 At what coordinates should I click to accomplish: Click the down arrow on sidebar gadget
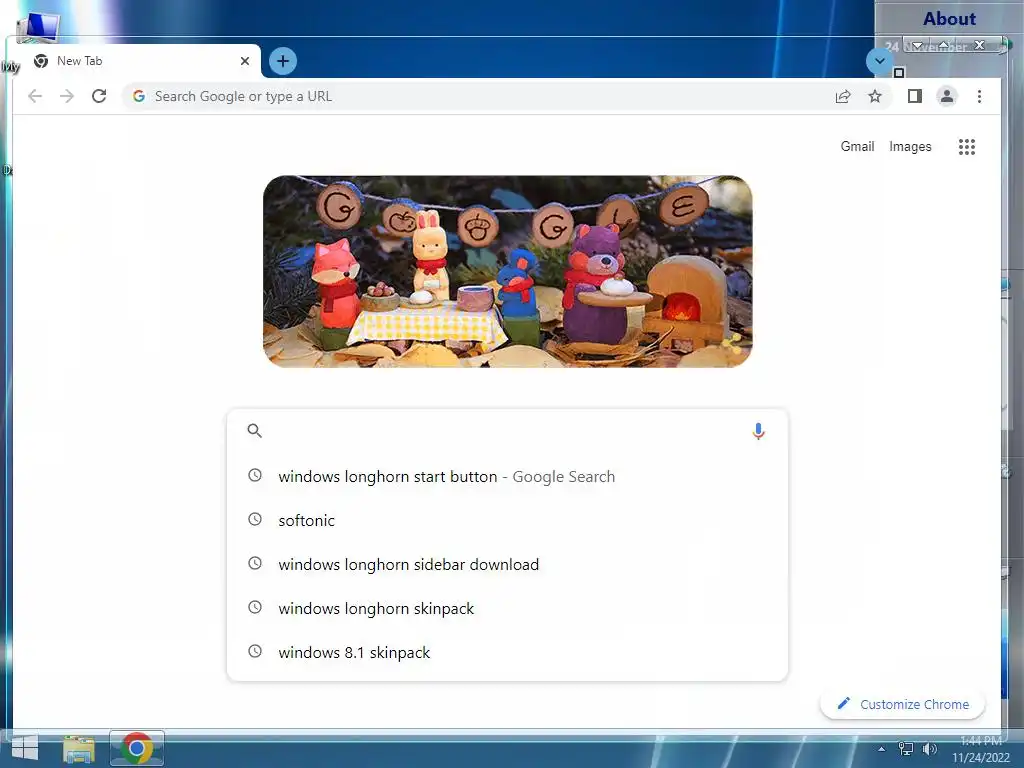point(917,46)
